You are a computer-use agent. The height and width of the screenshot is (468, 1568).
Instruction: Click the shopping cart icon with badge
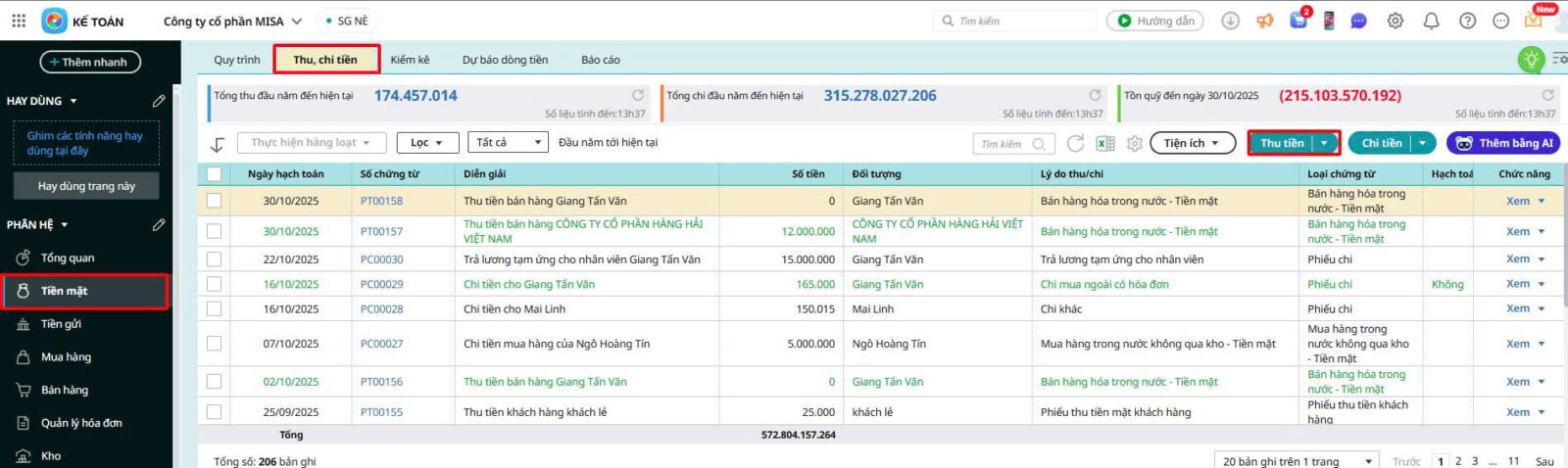click(x=1298, y=21)
